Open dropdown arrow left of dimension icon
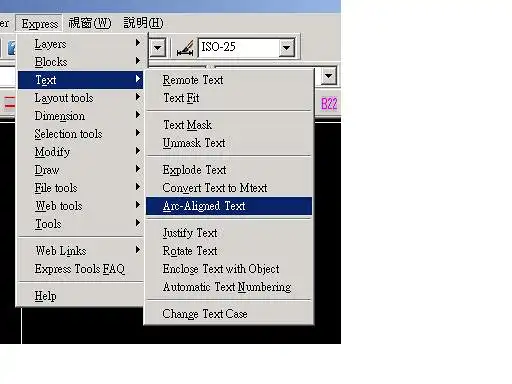Viewport: 512px width, 384px height. click(157, 48)
